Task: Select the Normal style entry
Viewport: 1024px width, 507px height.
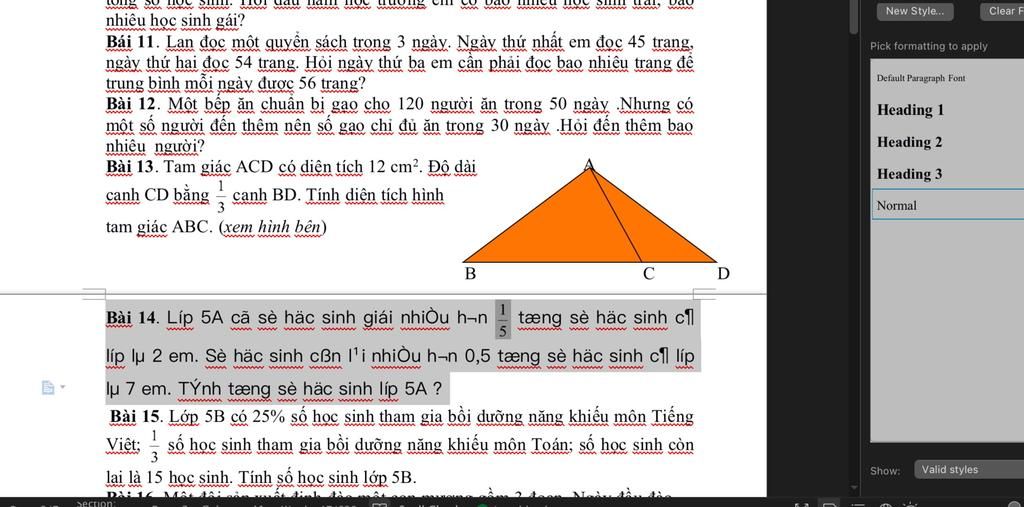Action: coord(948,205)
